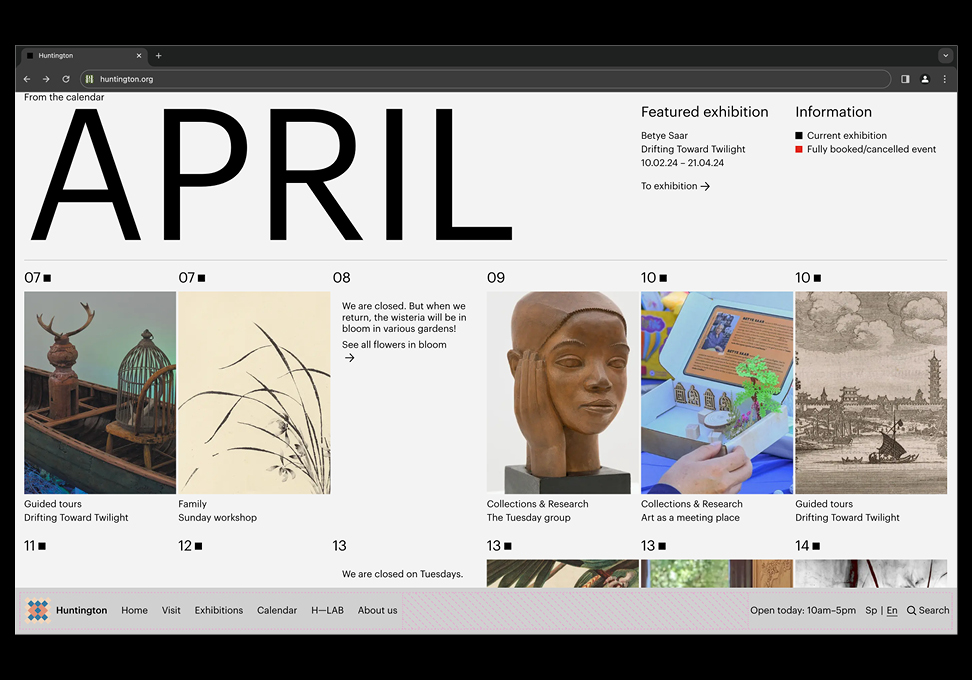Open the Exhibitions menu item
This screenshot has width=972, height=680.
[x=219, y=610]
